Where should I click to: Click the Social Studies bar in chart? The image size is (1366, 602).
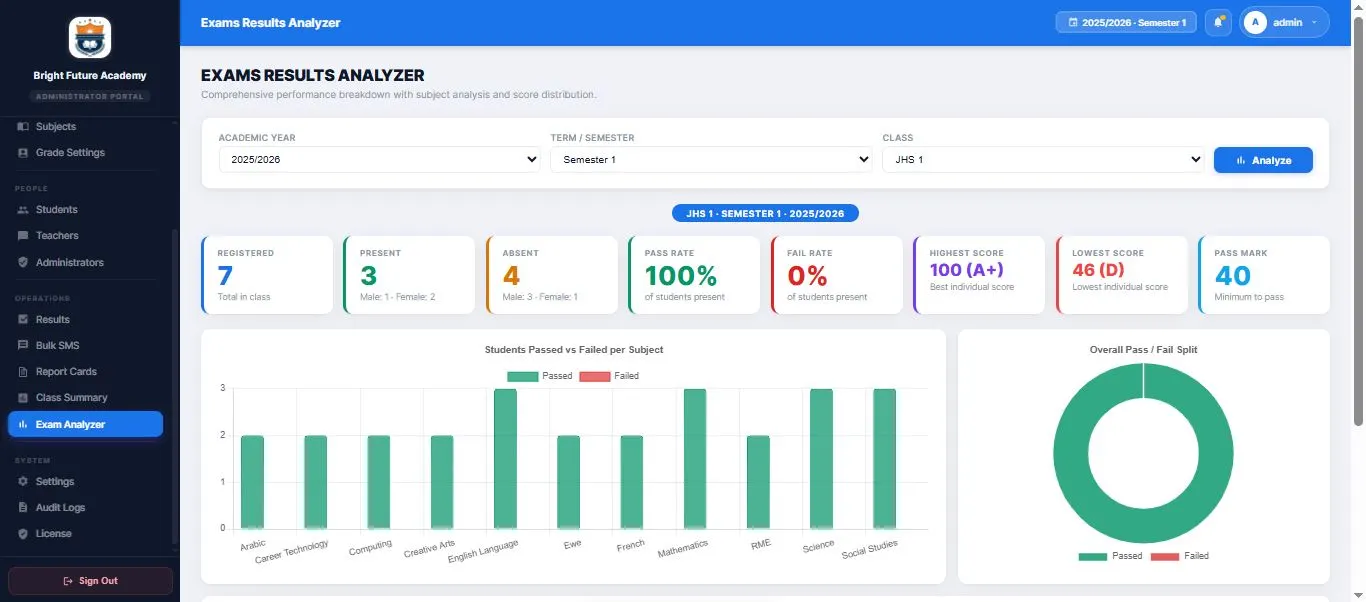[x=885, y=458]
